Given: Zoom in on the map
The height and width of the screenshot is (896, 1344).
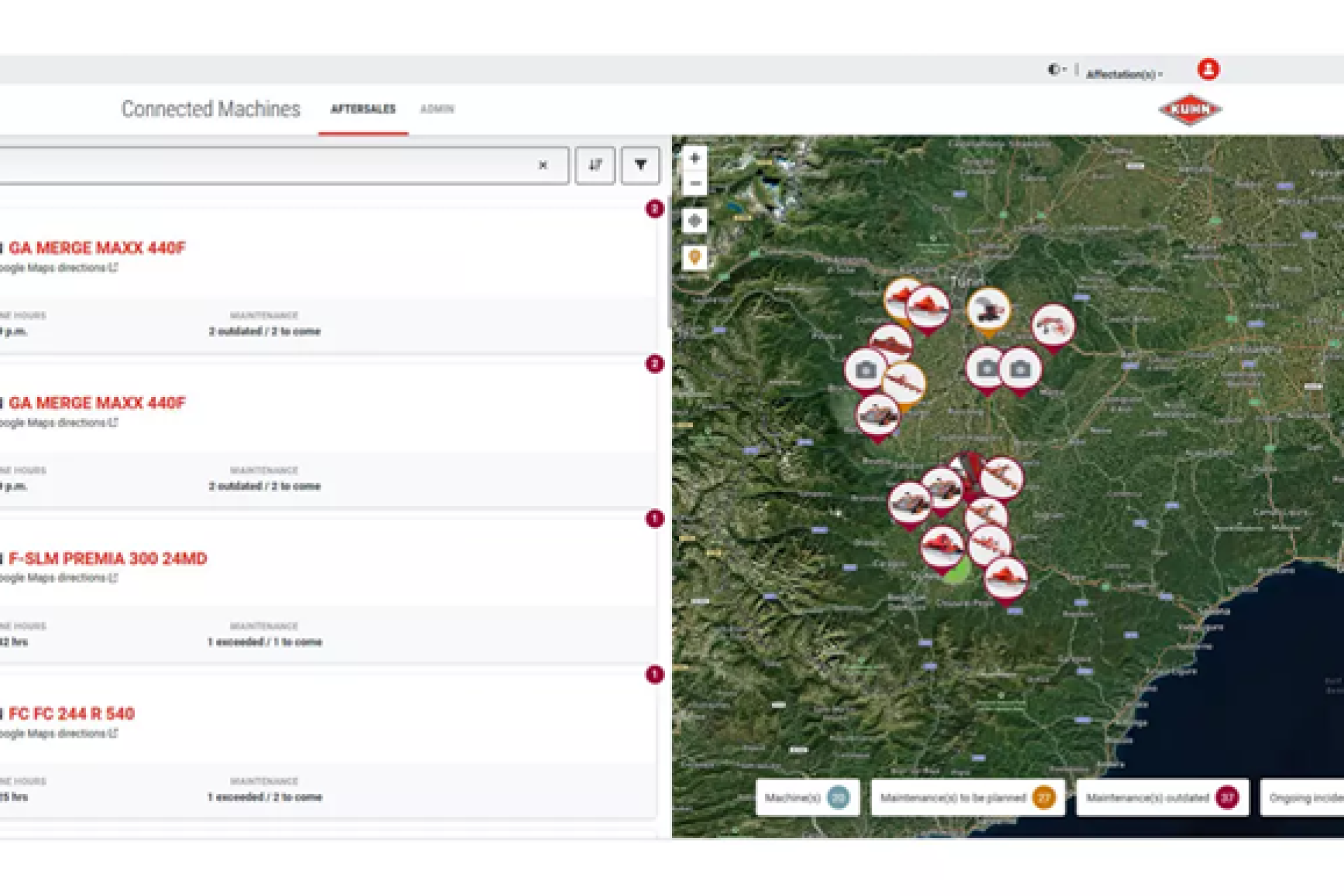Looking at the screenshot, I should (x=694, y=158).
